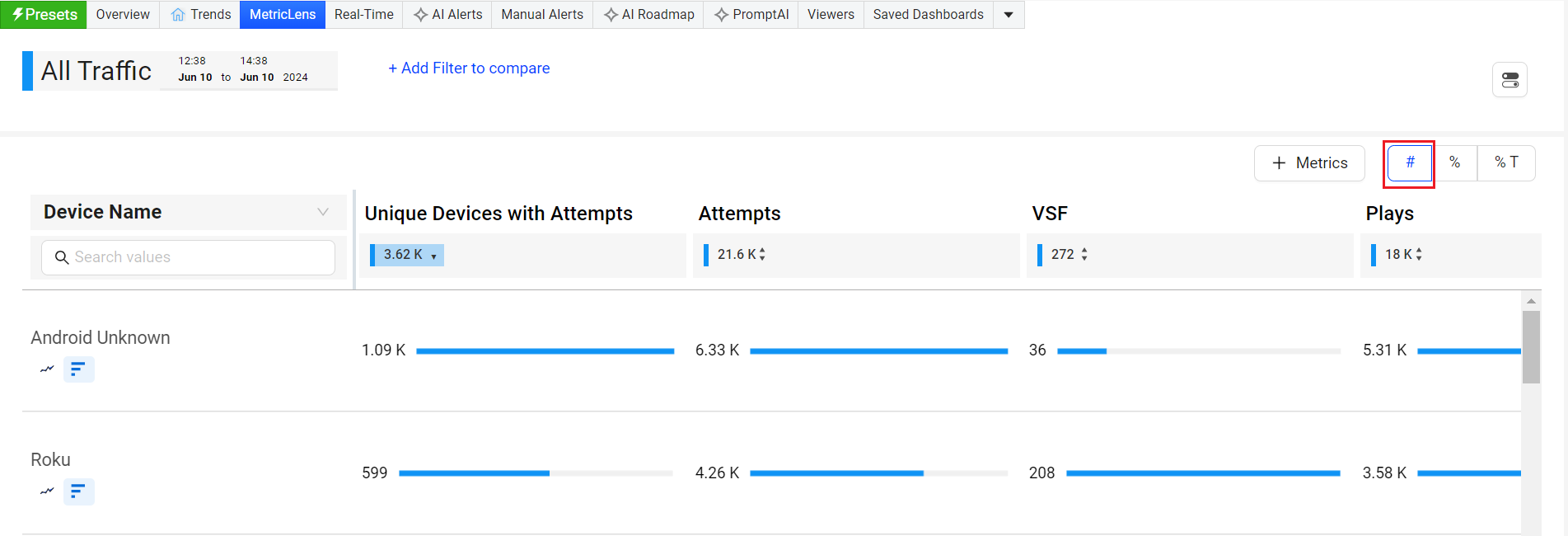Click the trend line icon under Android Unknown

[x=47, y=369]
